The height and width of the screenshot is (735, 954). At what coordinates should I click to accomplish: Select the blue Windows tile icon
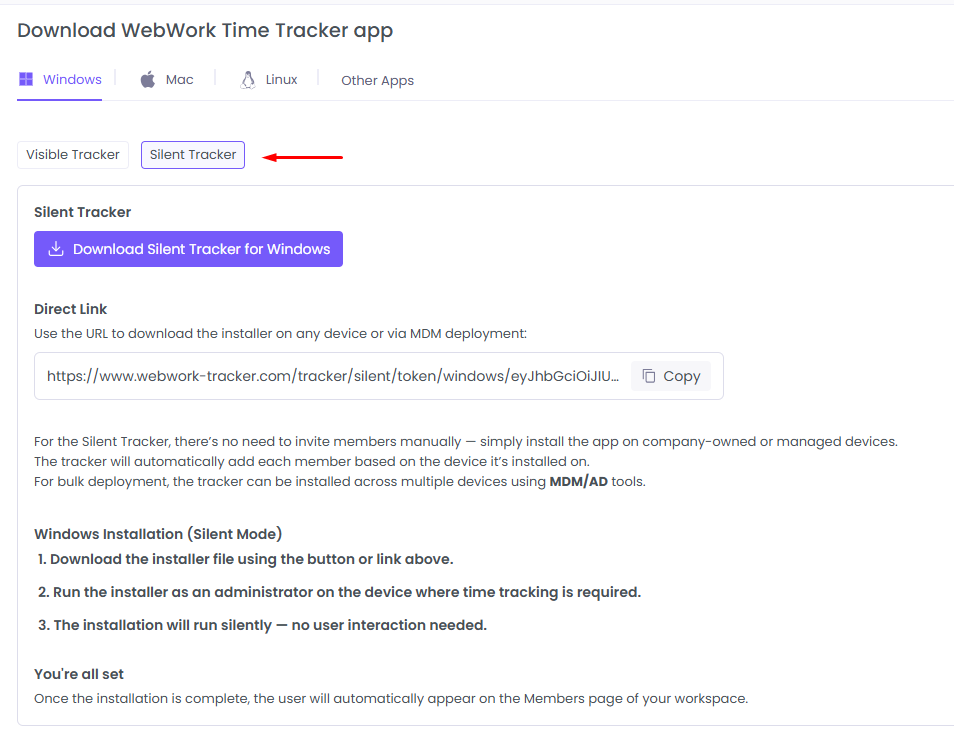pyautogui.click(x=25, y=78)
